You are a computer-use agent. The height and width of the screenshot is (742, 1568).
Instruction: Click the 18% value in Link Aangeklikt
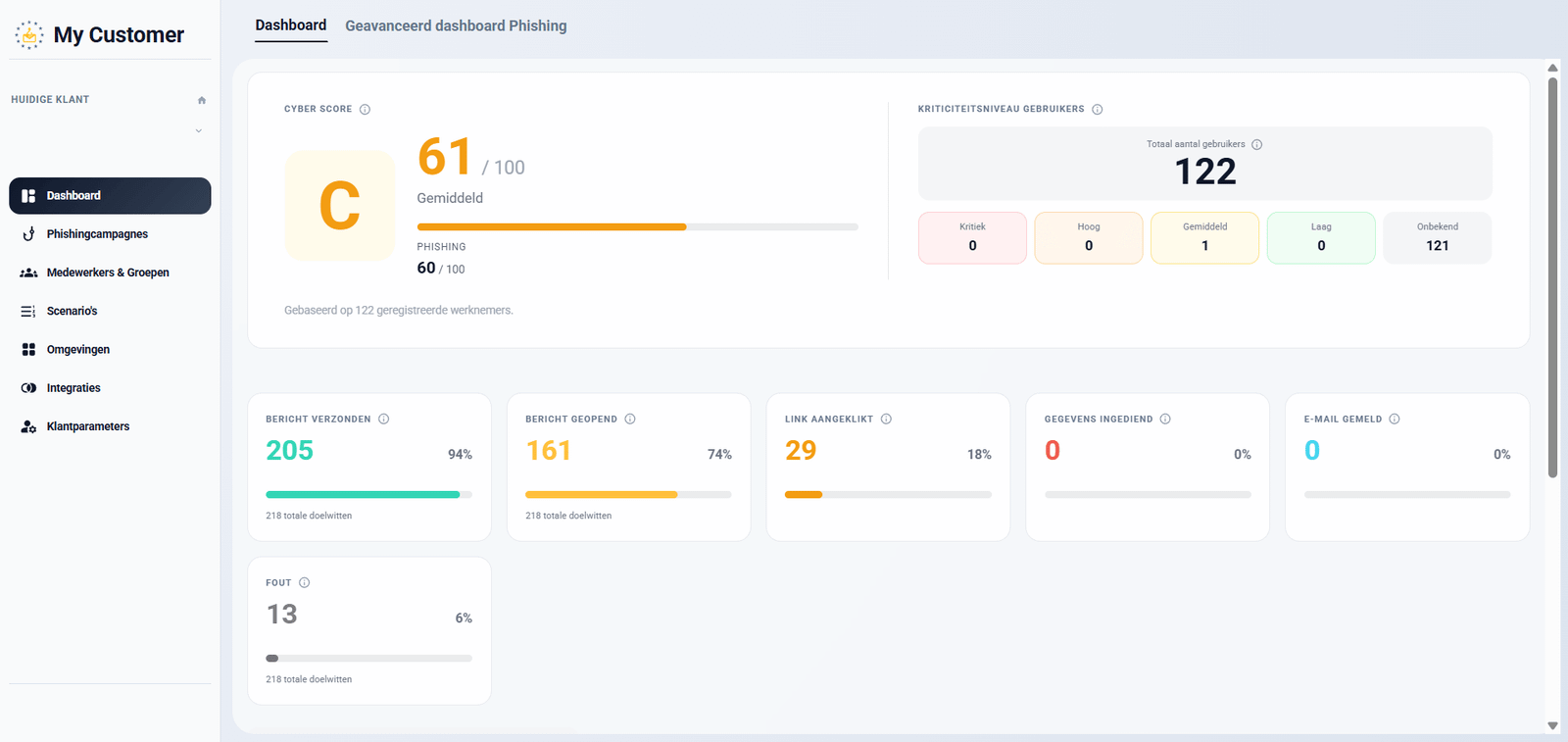point(979,455)
